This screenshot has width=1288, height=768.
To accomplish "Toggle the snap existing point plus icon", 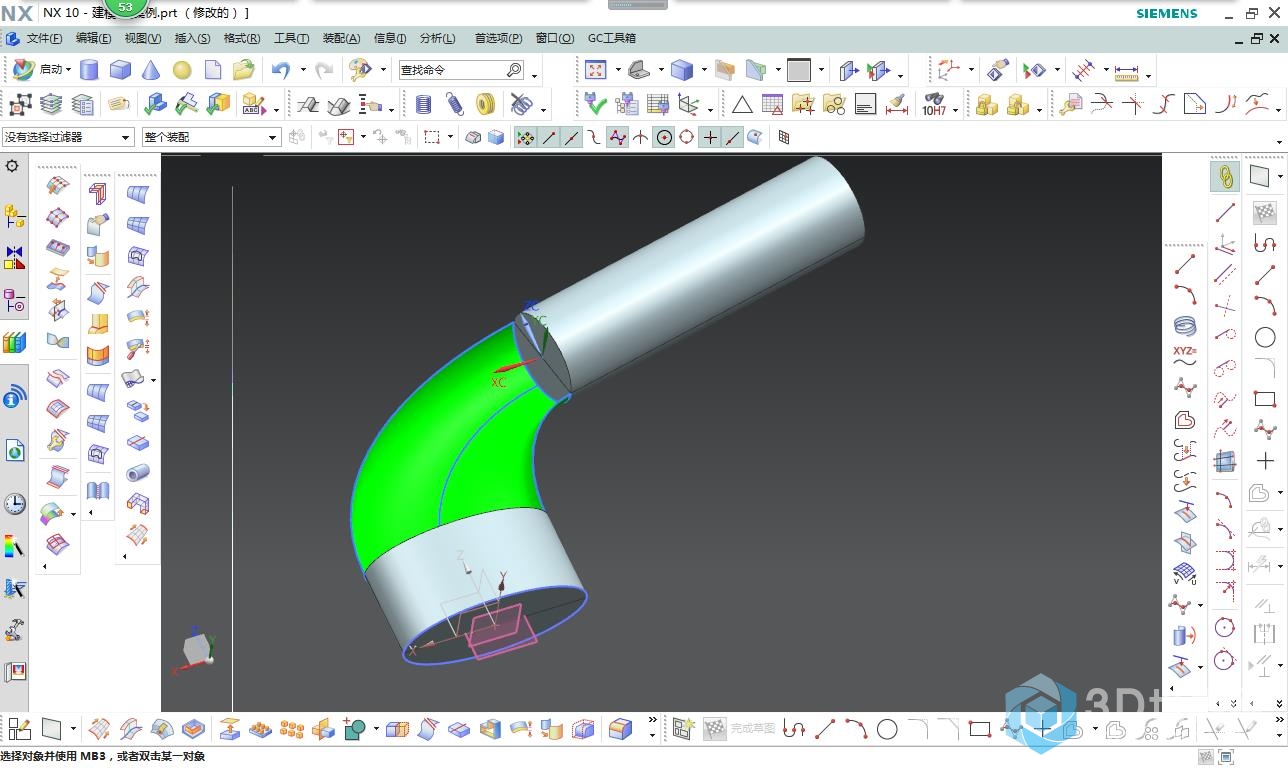I will point(710,137).
